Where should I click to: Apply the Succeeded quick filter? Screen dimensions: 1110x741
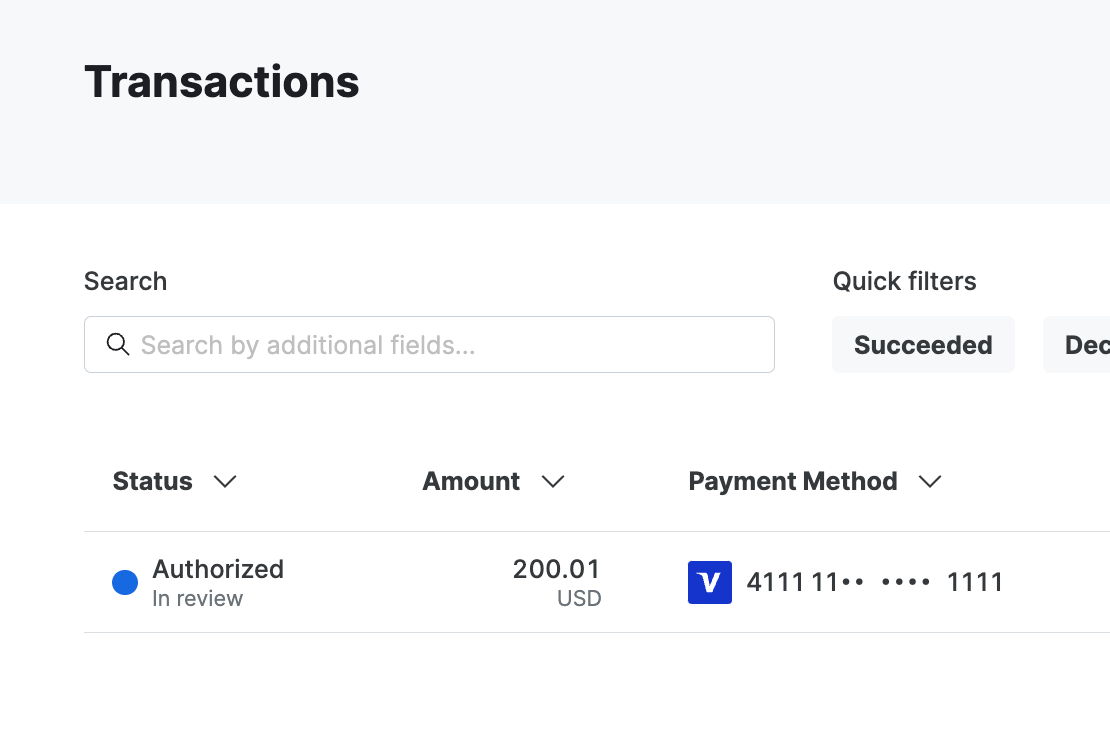923,344
